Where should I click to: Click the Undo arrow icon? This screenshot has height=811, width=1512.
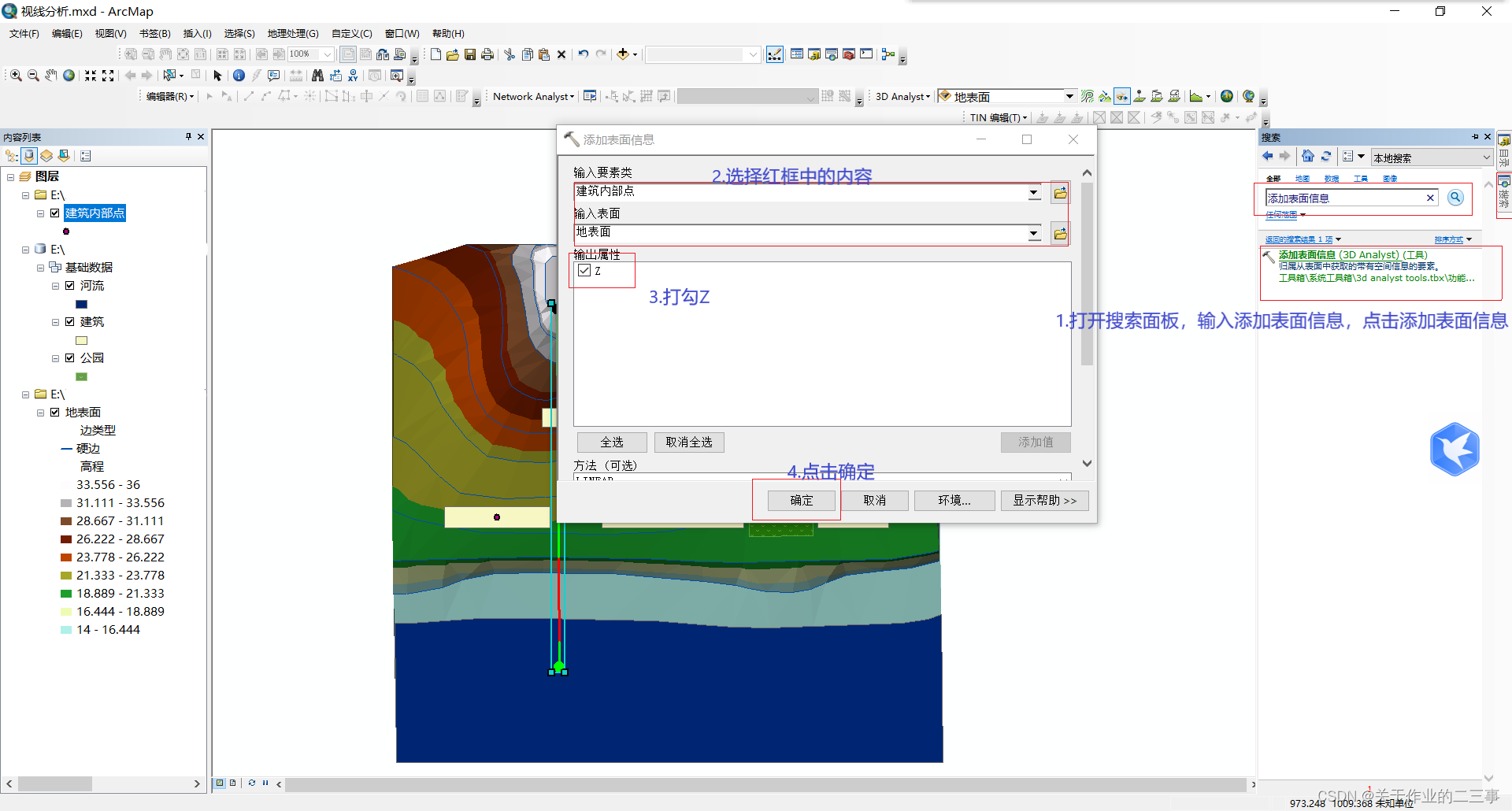584,54
